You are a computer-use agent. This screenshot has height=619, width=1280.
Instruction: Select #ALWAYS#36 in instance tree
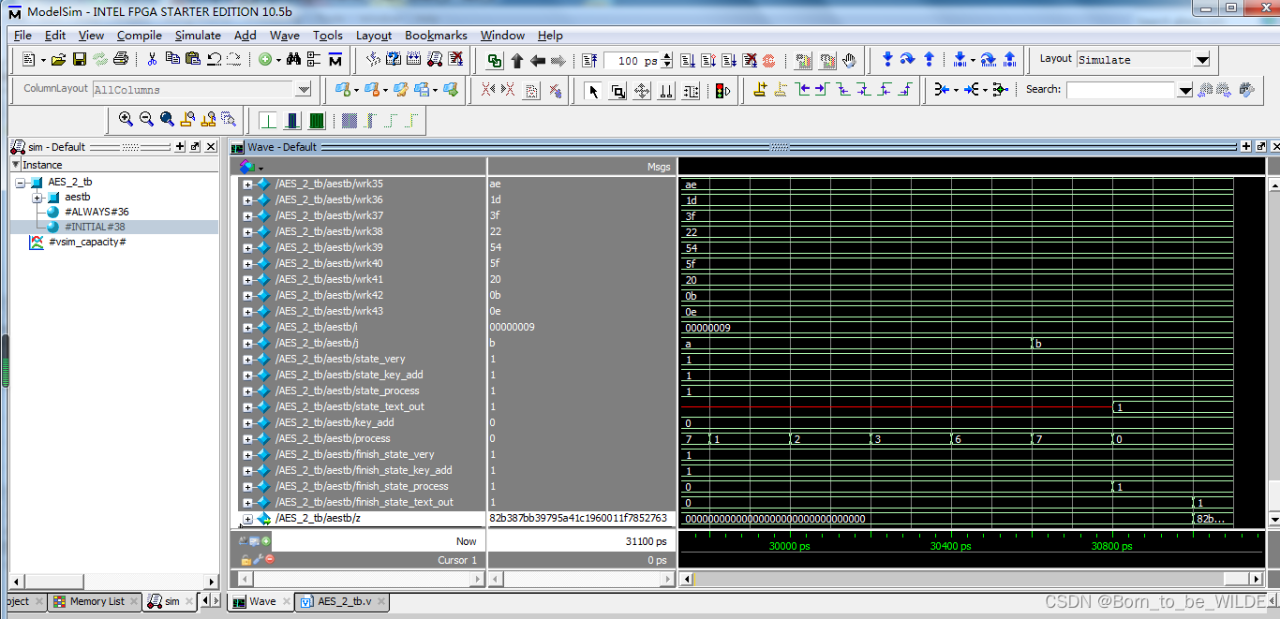(x=96, y=212)
